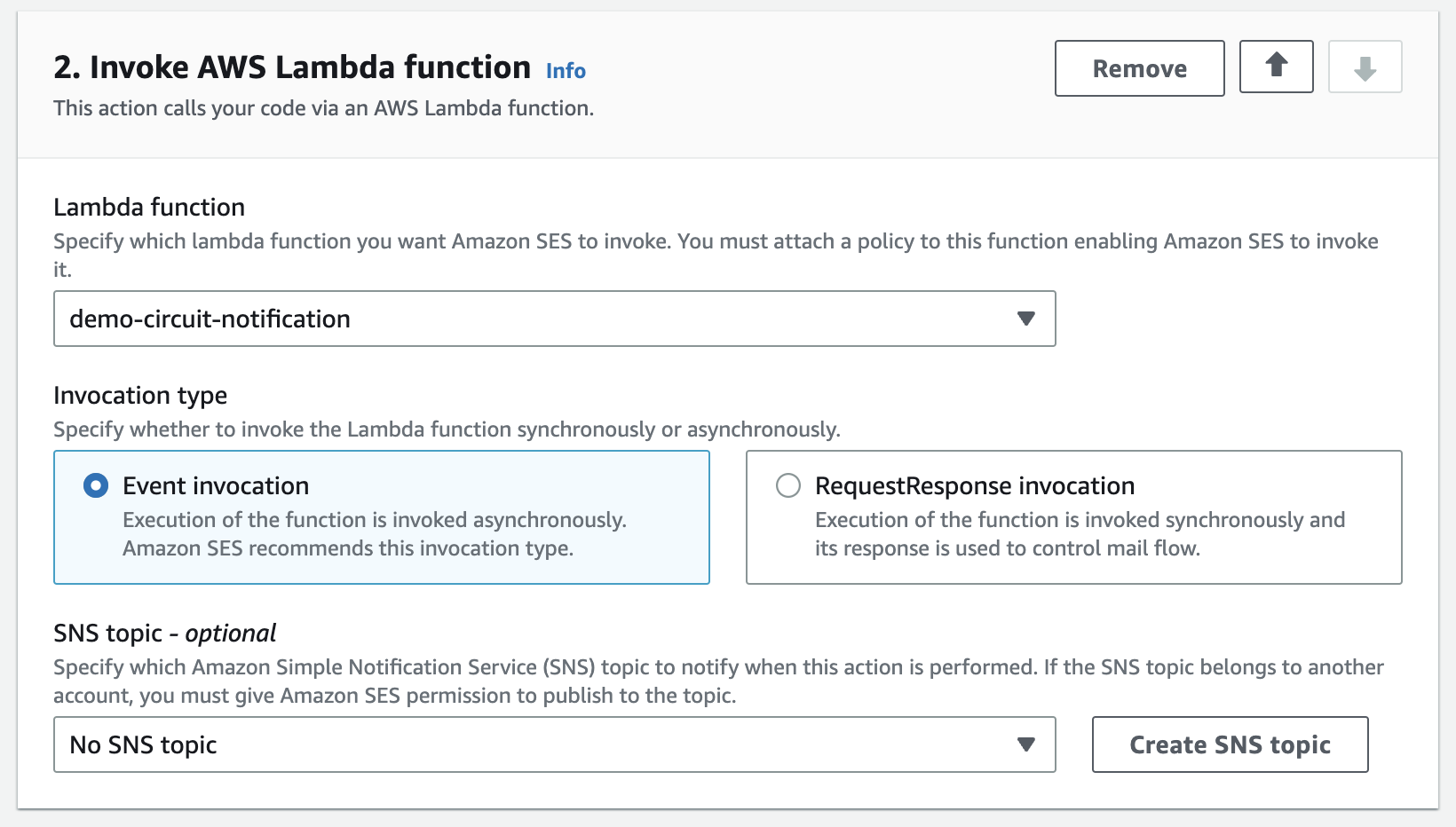Click the RequestResponse invocation description text
Viewport: 1456px width, 827px height.
(x=1080, y=533)
